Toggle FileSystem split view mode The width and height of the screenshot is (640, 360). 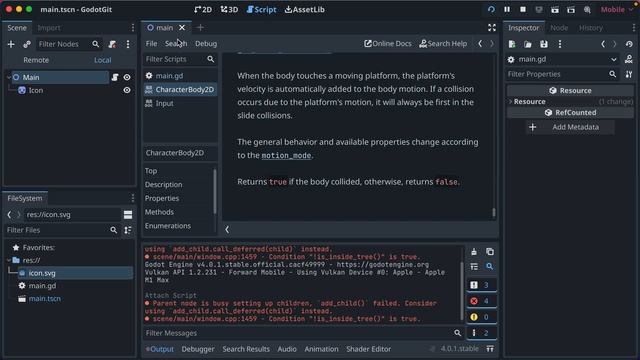128,215
